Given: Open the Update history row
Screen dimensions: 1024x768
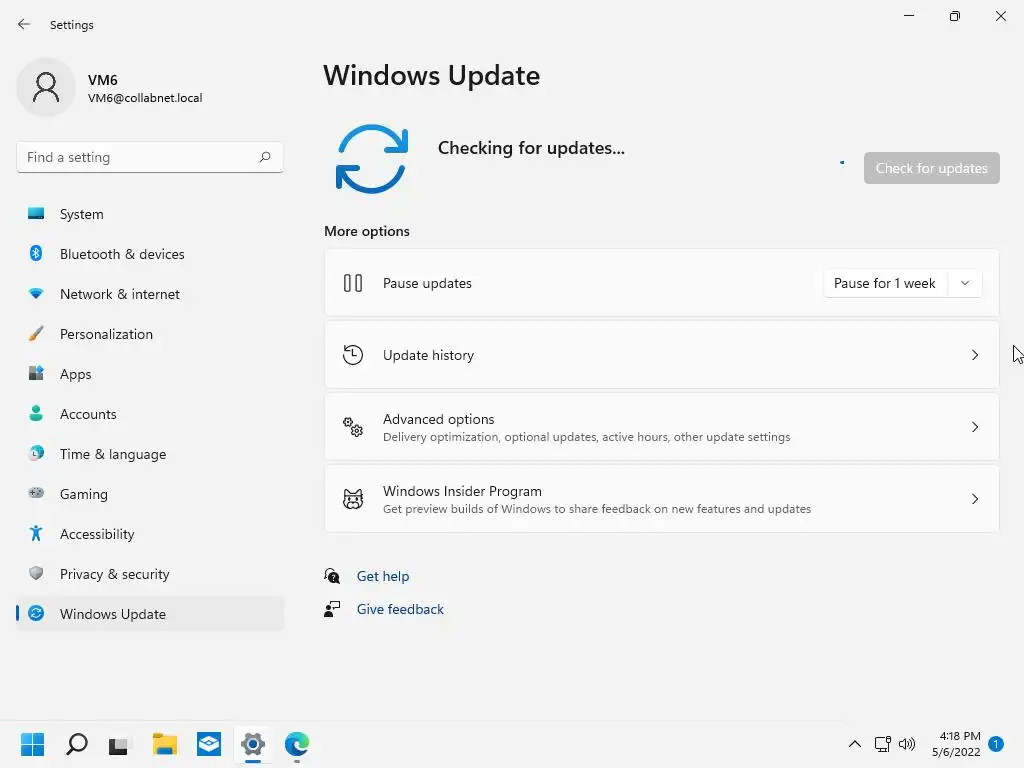Looking at the screenshot, I should pos(662,355).
